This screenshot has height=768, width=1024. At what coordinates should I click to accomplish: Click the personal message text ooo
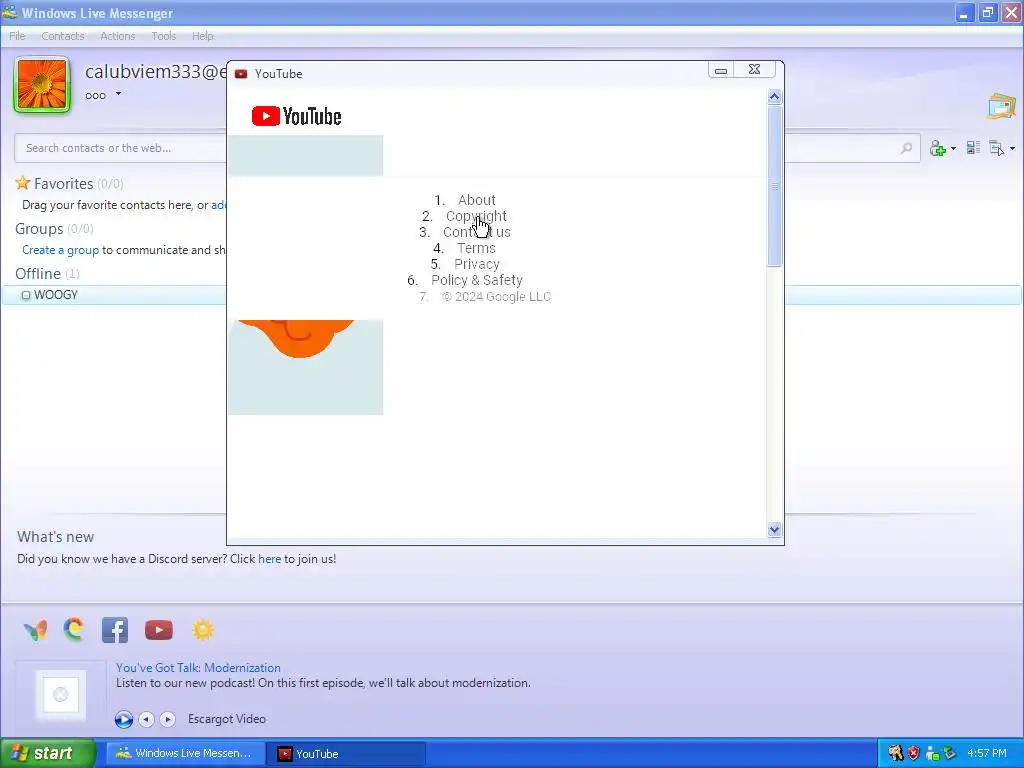(x=95, y=95)
